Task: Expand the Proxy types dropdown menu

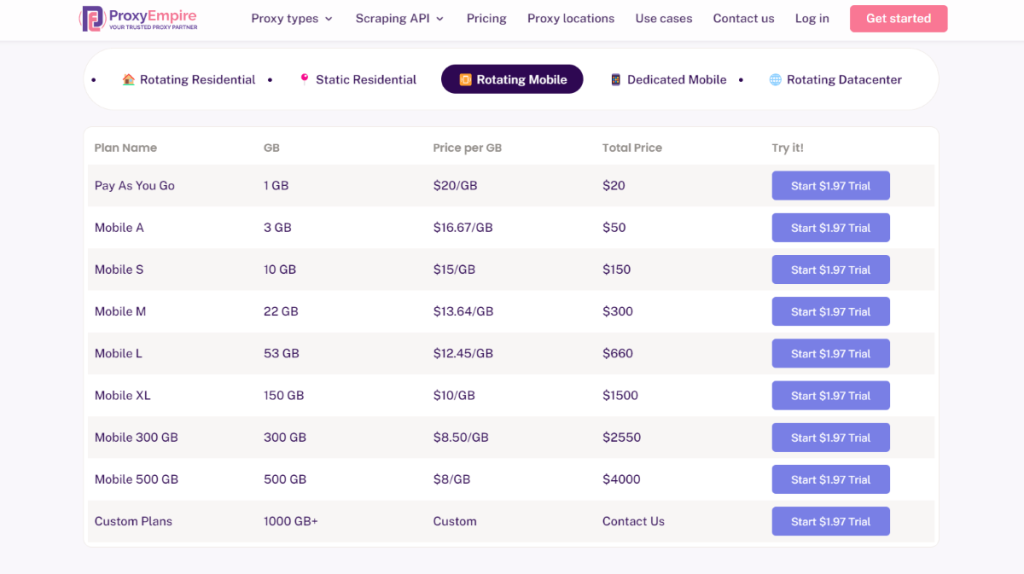Action: tap(292, 19)
